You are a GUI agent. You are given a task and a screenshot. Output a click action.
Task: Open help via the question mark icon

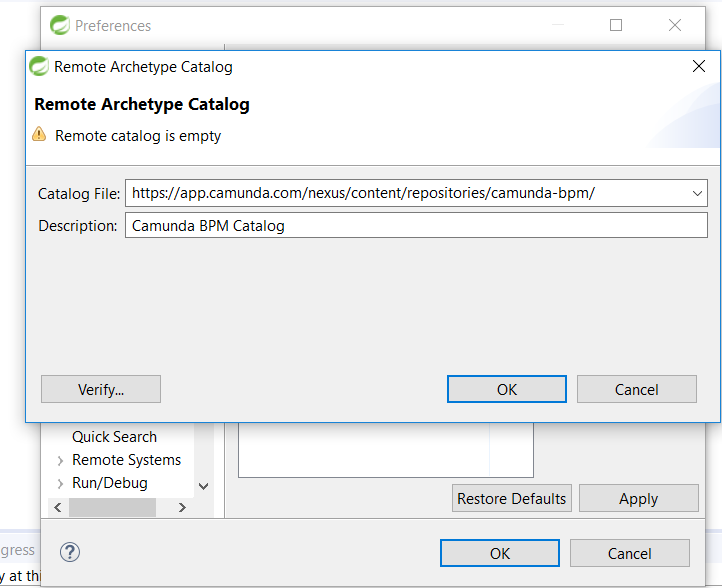(x=70, y=552)
